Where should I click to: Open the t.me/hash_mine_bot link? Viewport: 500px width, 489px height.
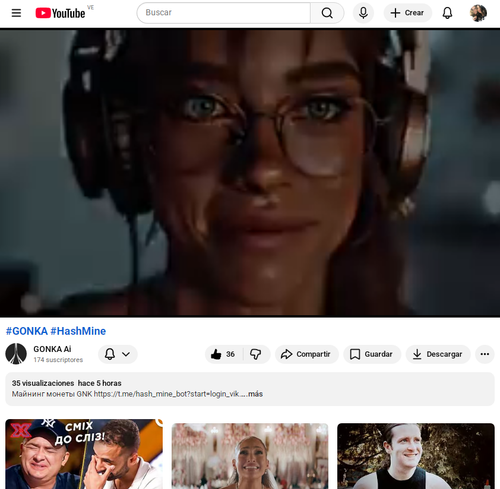coord(167,394)
